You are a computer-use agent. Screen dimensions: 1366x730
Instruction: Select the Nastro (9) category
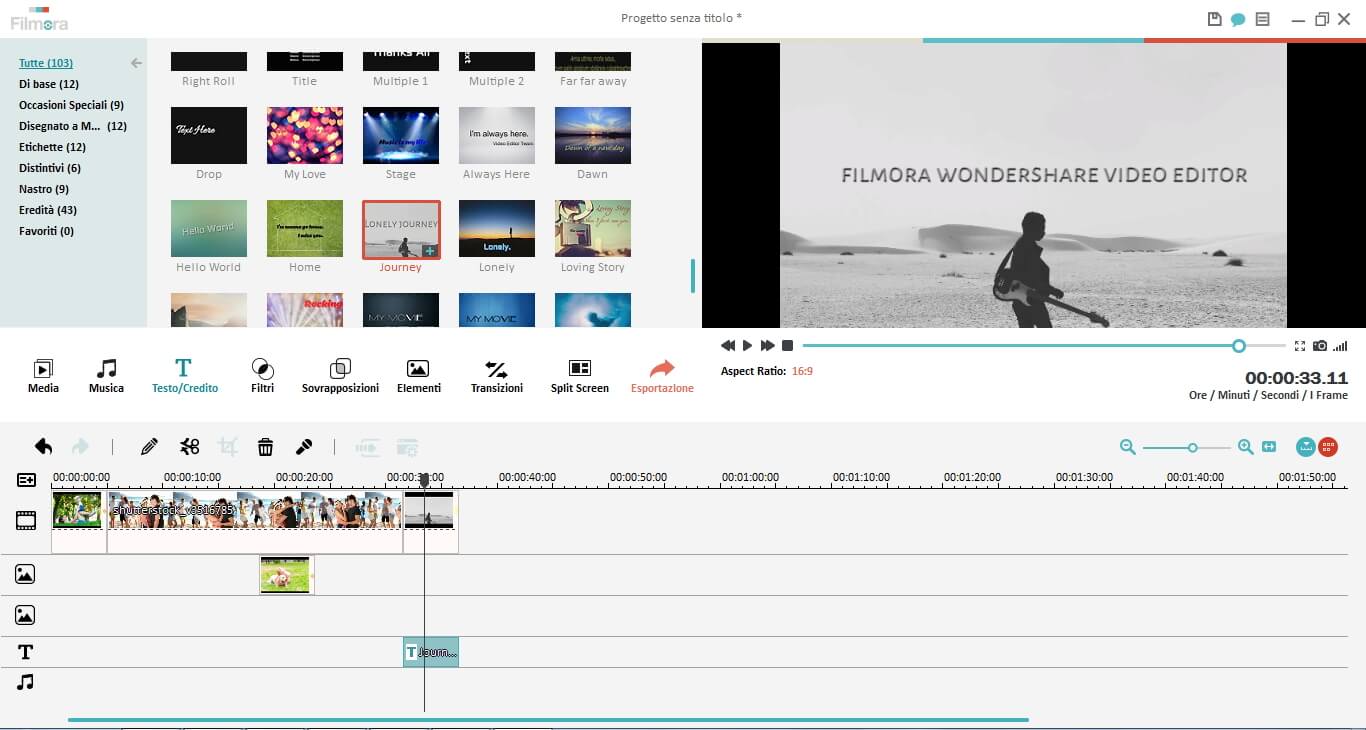[44, 189]
